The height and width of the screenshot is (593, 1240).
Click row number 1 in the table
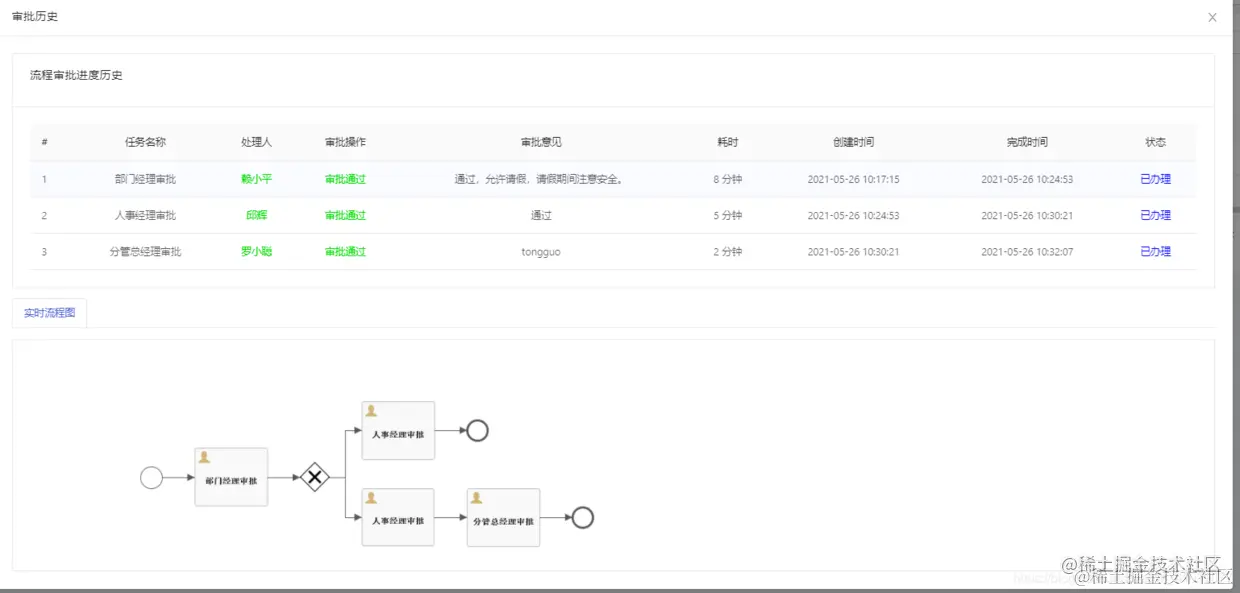(x=44, y=179)
